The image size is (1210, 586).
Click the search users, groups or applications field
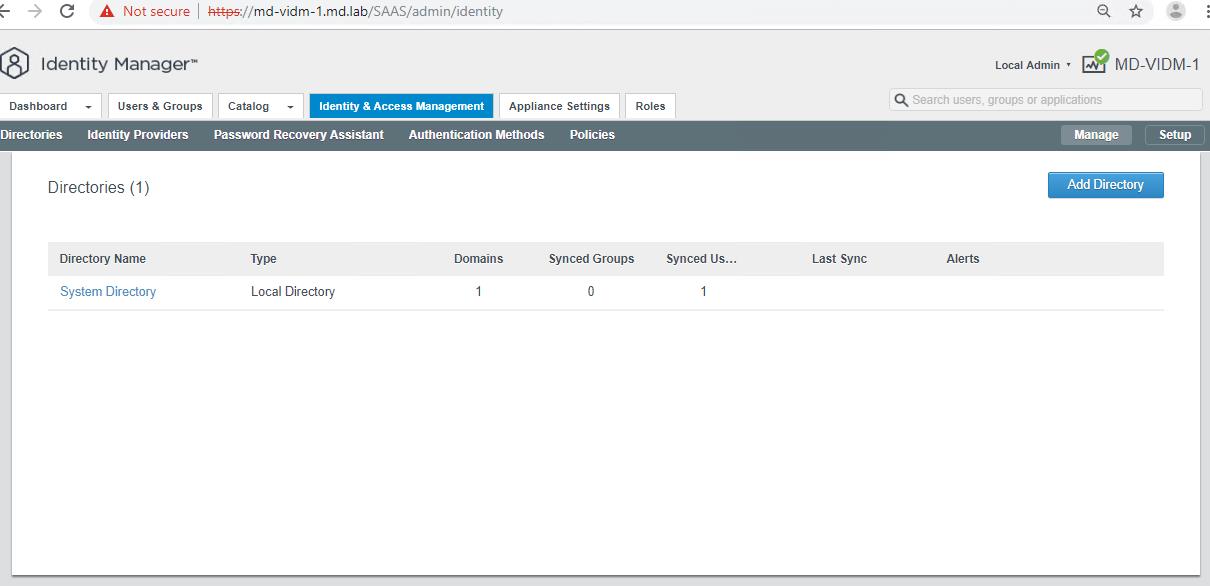coord(1045,100)
